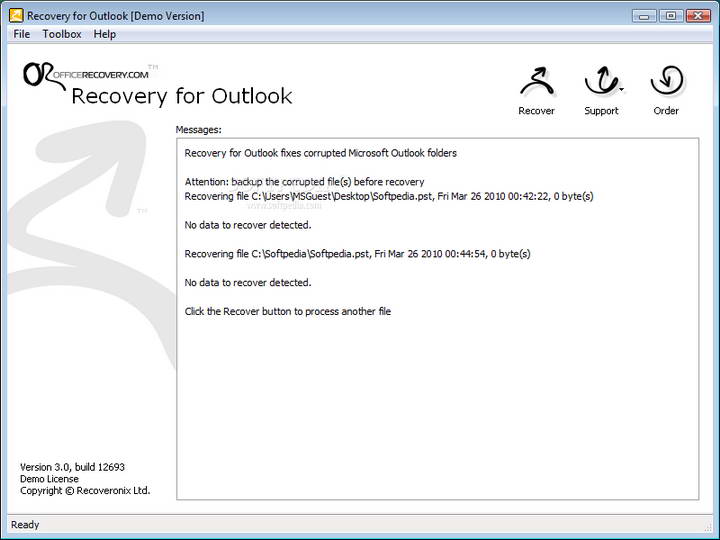Viewport: 720px width, 540px height.
Task: Click the 'Recovery for Outlook' heading
Action: (182, 96)
